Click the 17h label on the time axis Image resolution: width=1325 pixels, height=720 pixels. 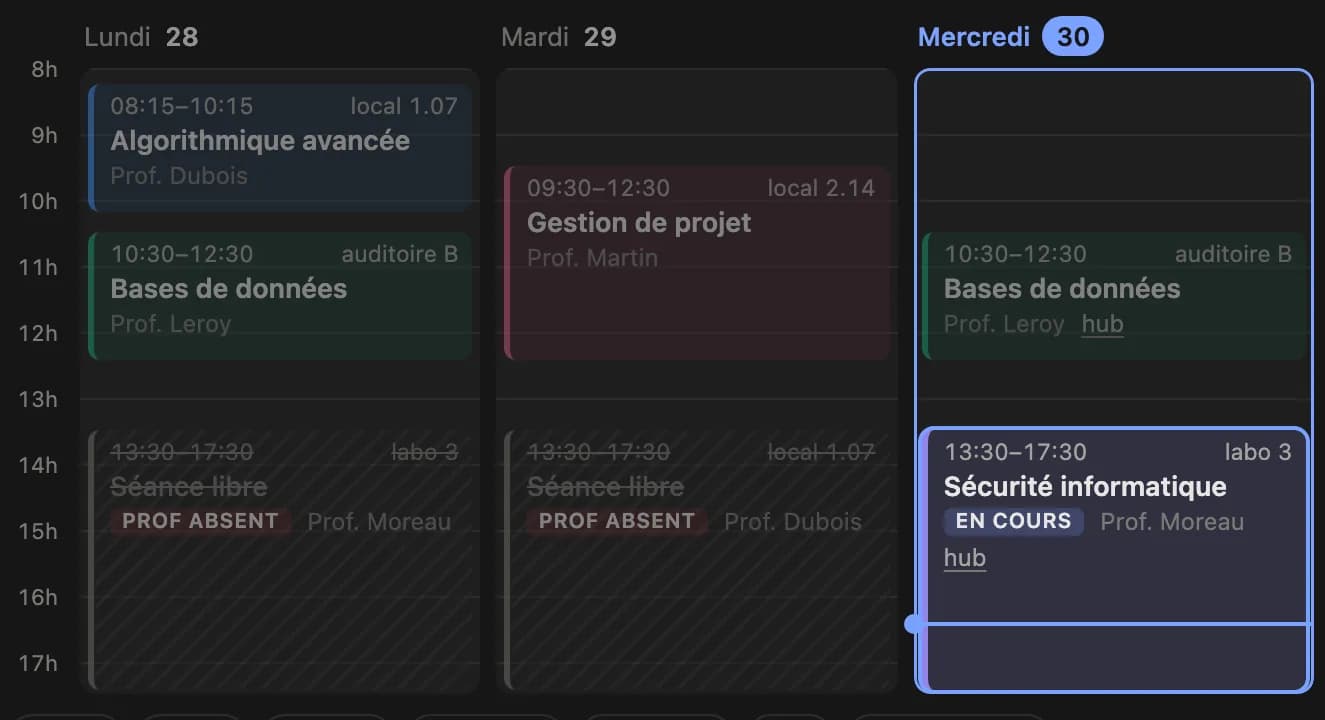point(40,663)
